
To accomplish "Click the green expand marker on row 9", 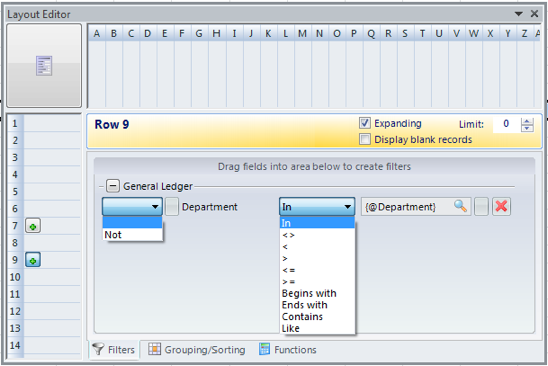I will pos(33,260).
